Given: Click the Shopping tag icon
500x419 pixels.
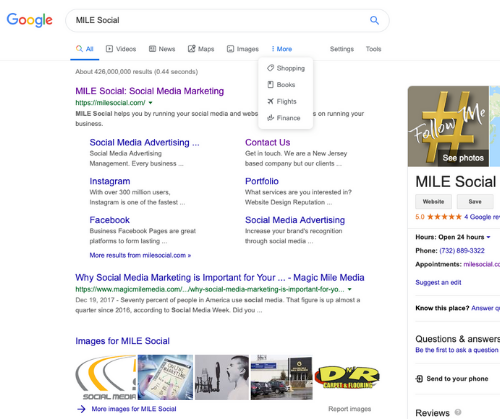Looking at the screenshot, I should click(x=270, y=68).
